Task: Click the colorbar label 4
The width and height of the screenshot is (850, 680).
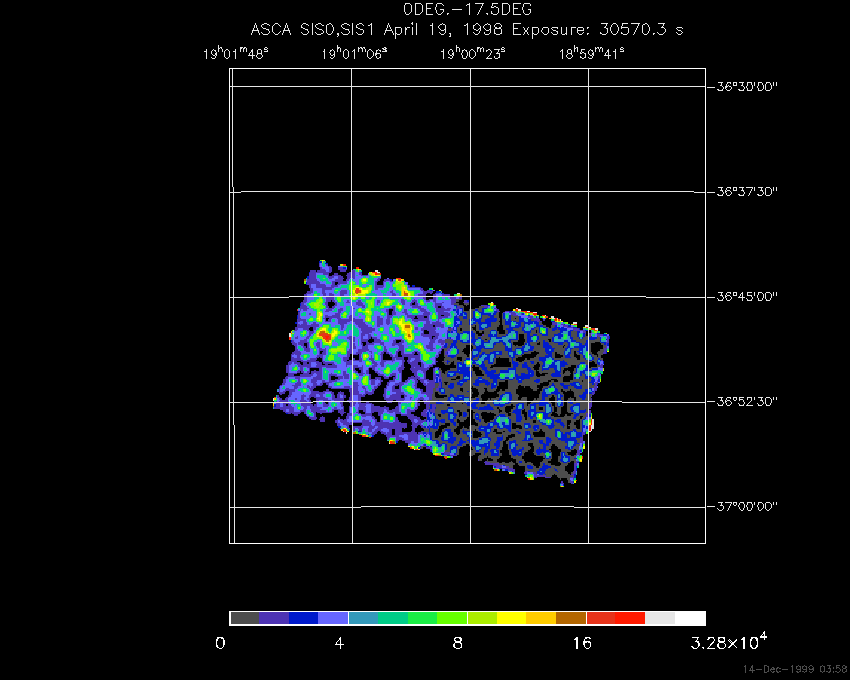Action: (339, 644)
